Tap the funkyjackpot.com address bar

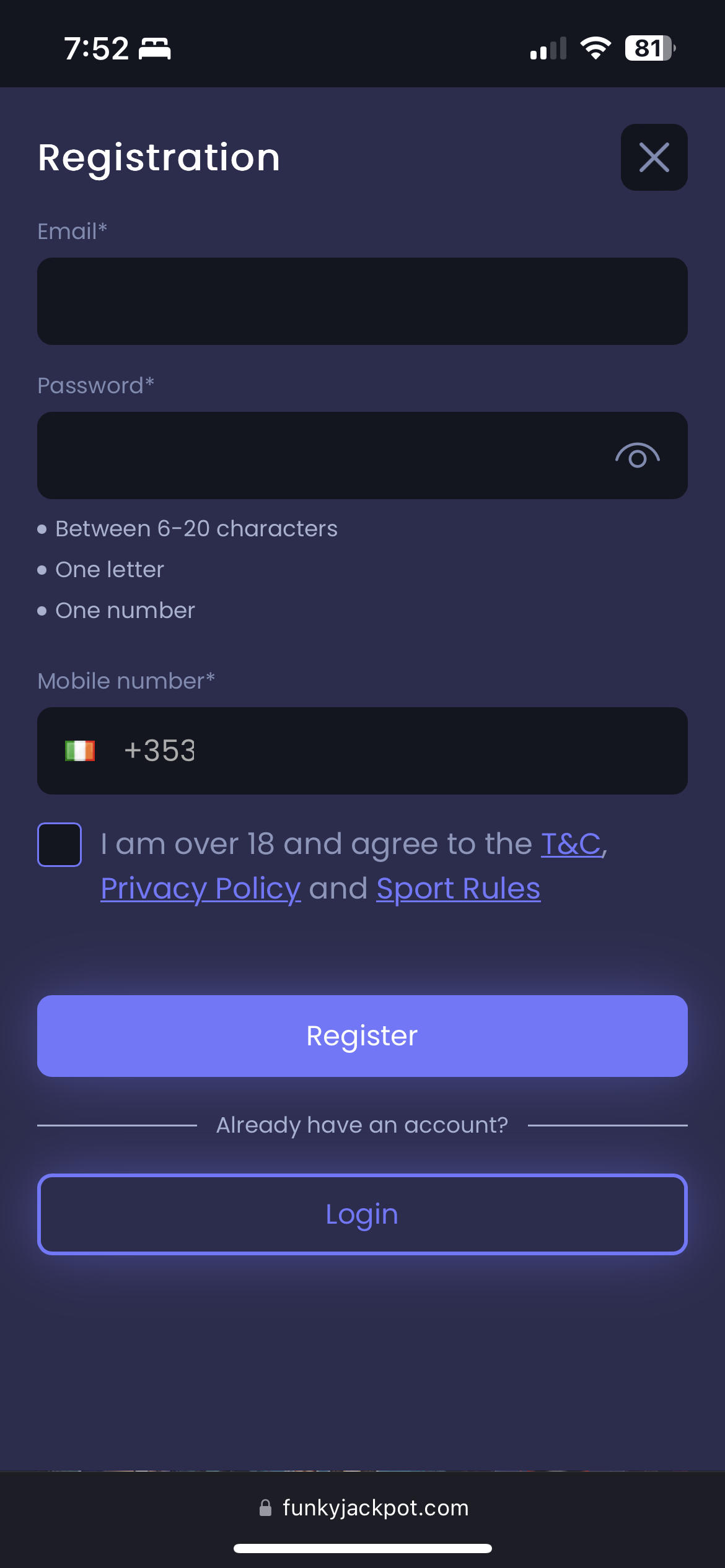pos(376,1507)
